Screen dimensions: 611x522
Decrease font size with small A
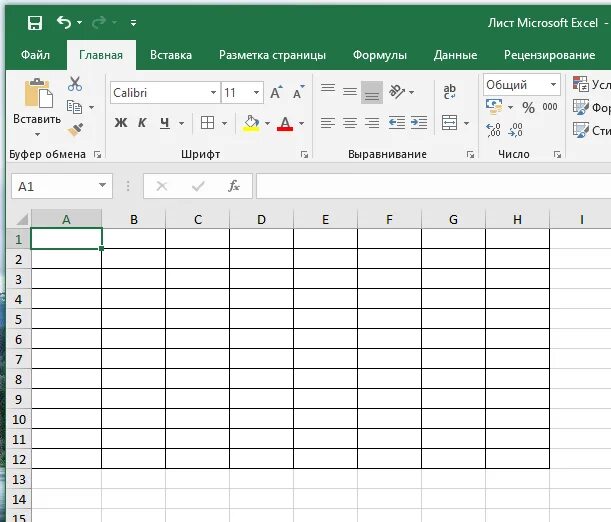tap(298, 92)
